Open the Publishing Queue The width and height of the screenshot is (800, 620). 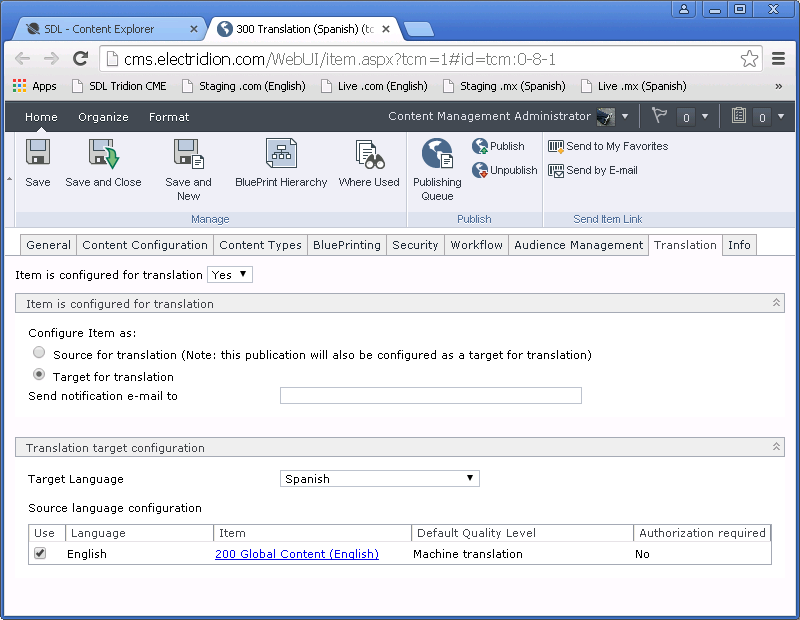[437, 155]
